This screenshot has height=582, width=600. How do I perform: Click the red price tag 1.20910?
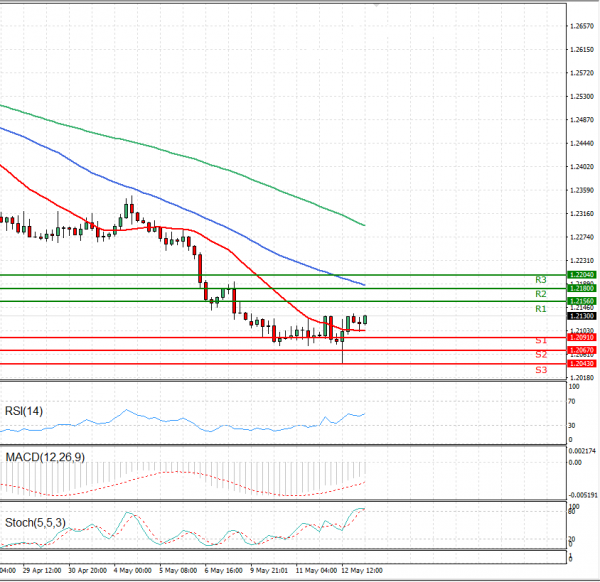581,337
